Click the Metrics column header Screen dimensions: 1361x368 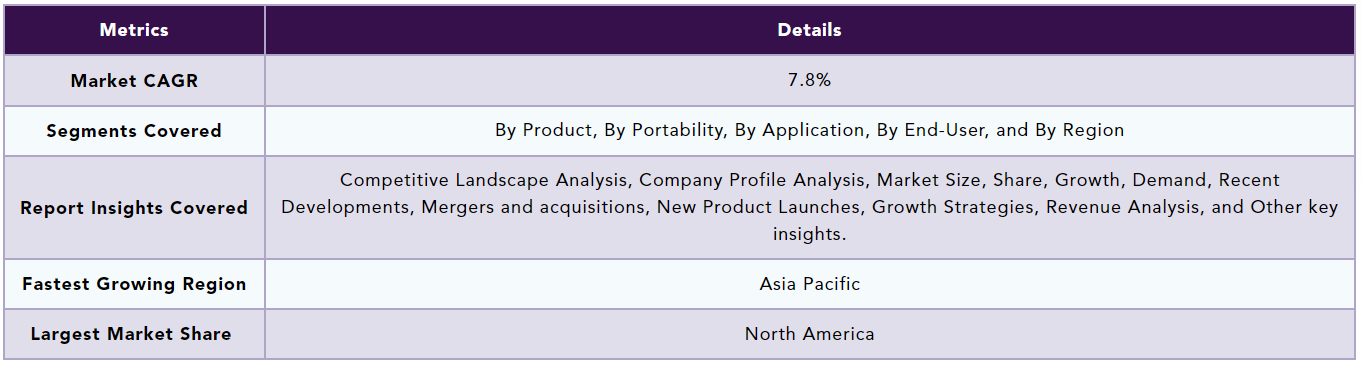tap(134, 30)
